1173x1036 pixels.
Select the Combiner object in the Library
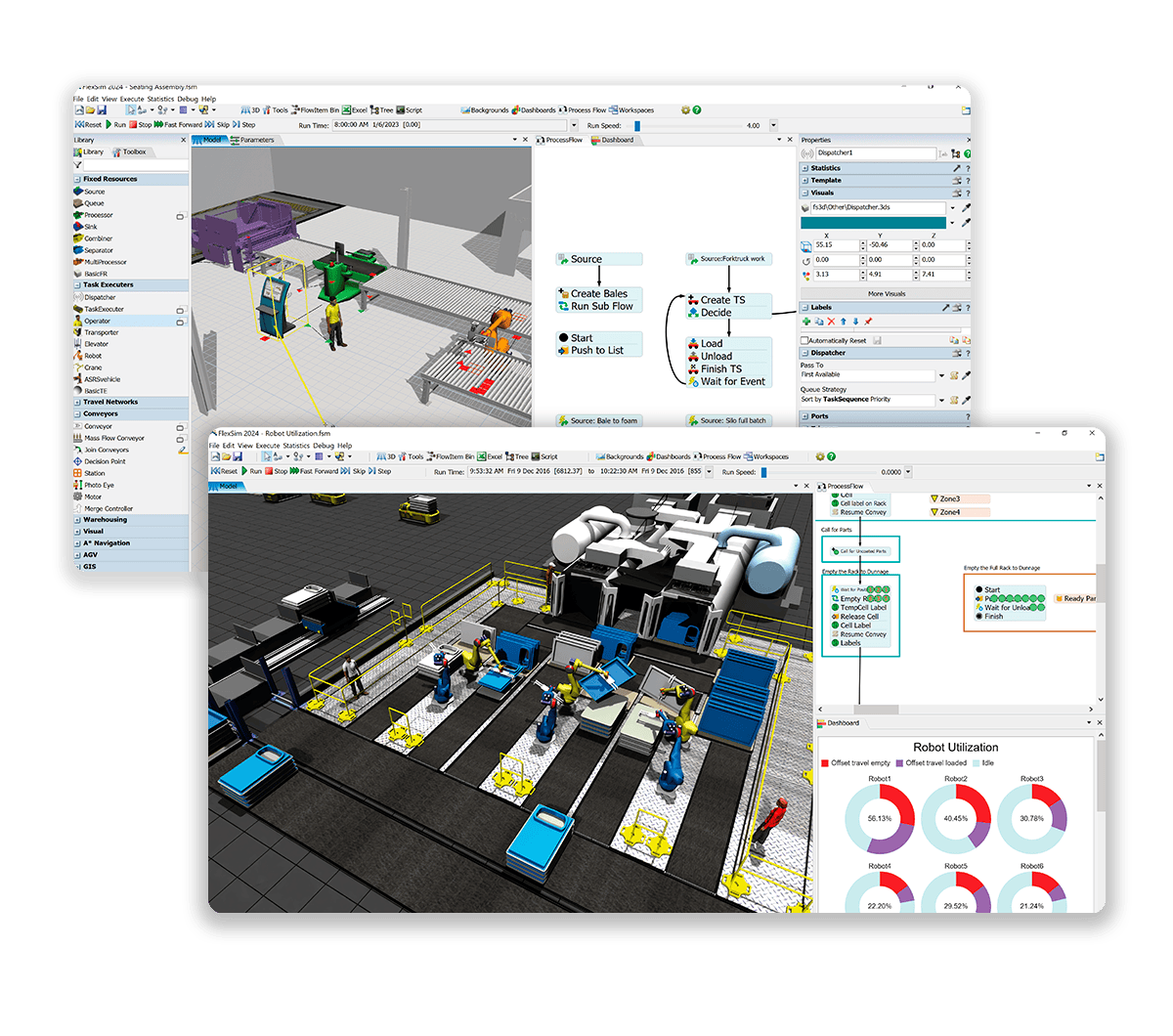click(93, 238)
